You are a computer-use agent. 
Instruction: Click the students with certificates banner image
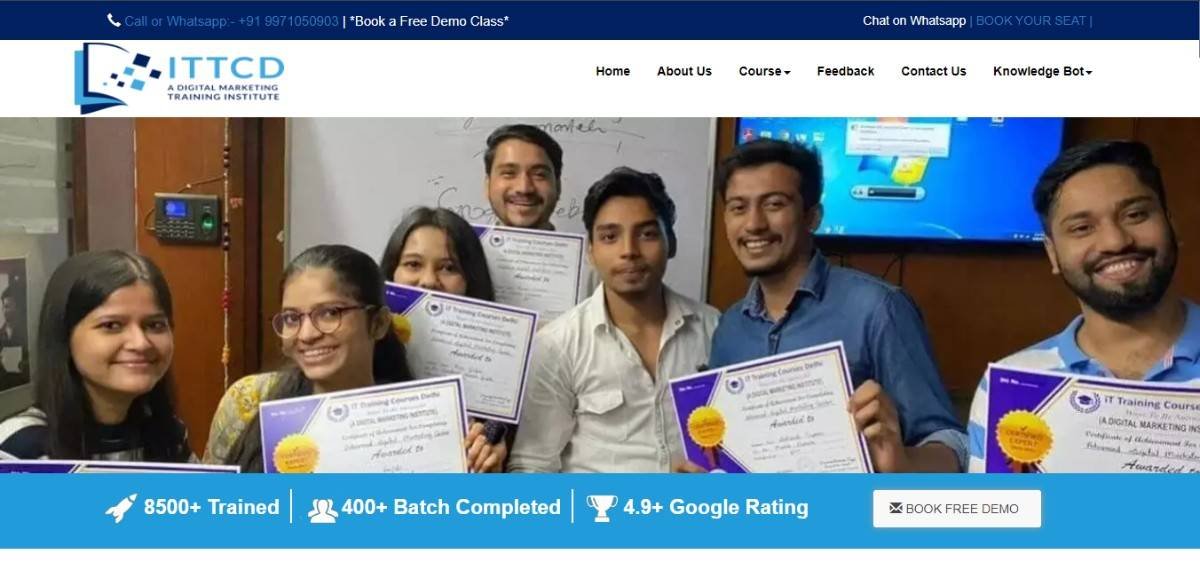(600, 295)
